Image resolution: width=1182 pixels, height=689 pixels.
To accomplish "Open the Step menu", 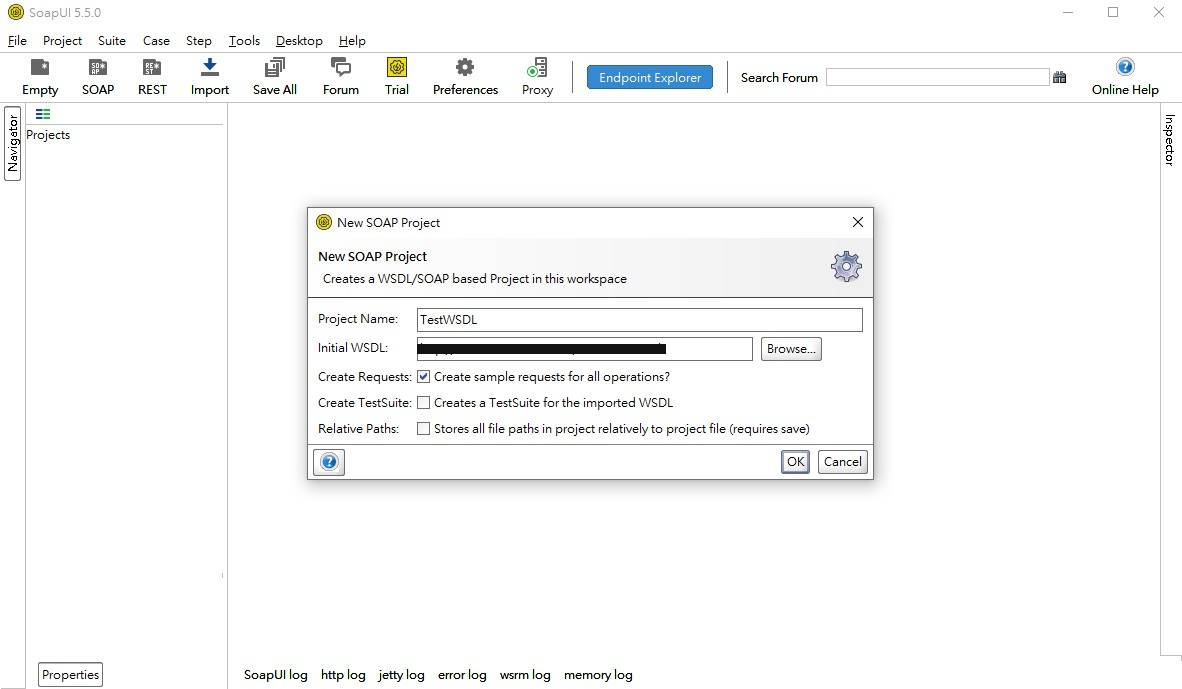I will tap(198, 41).
